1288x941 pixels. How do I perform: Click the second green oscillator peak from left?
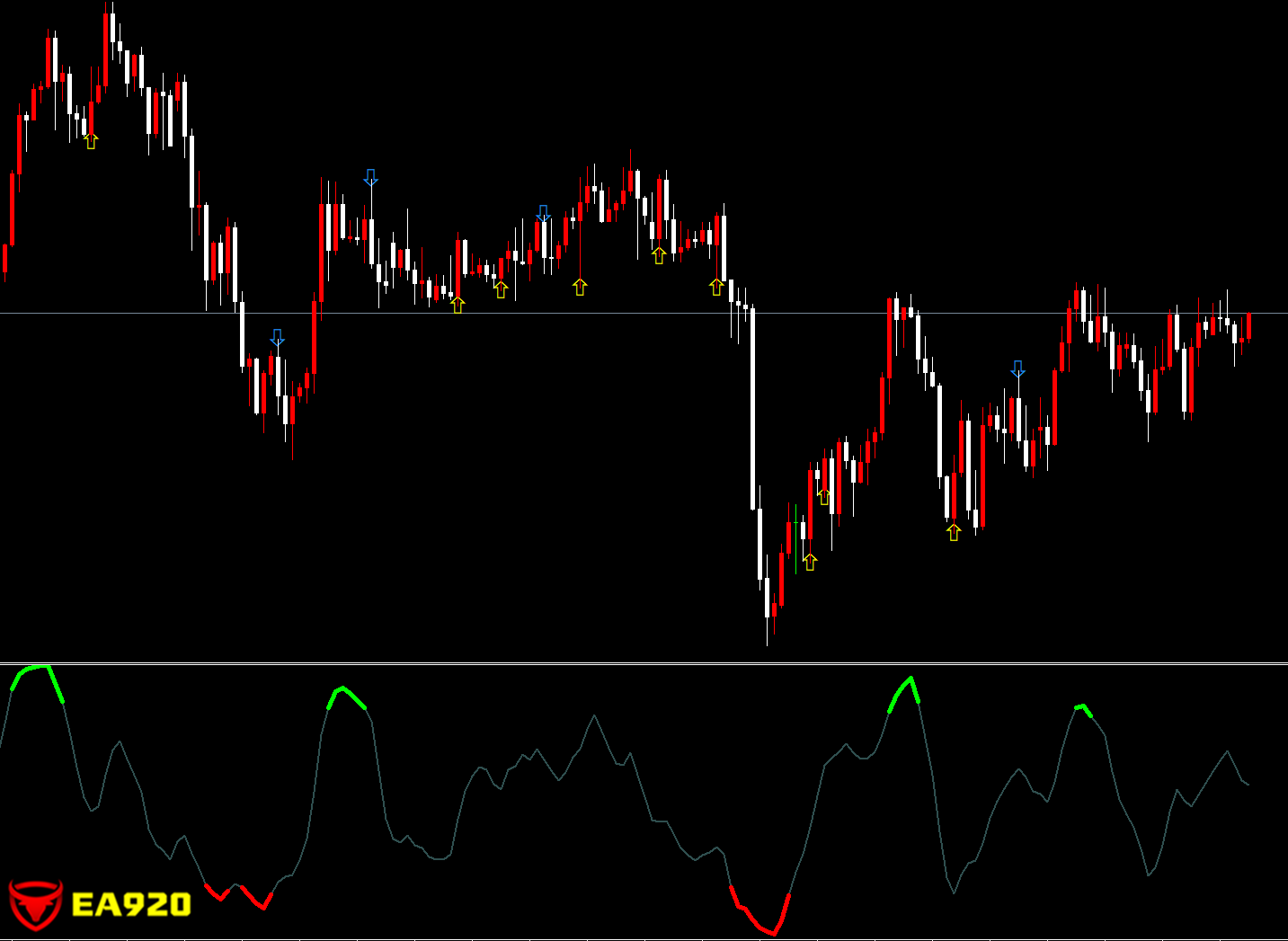(x=345, y=693)
